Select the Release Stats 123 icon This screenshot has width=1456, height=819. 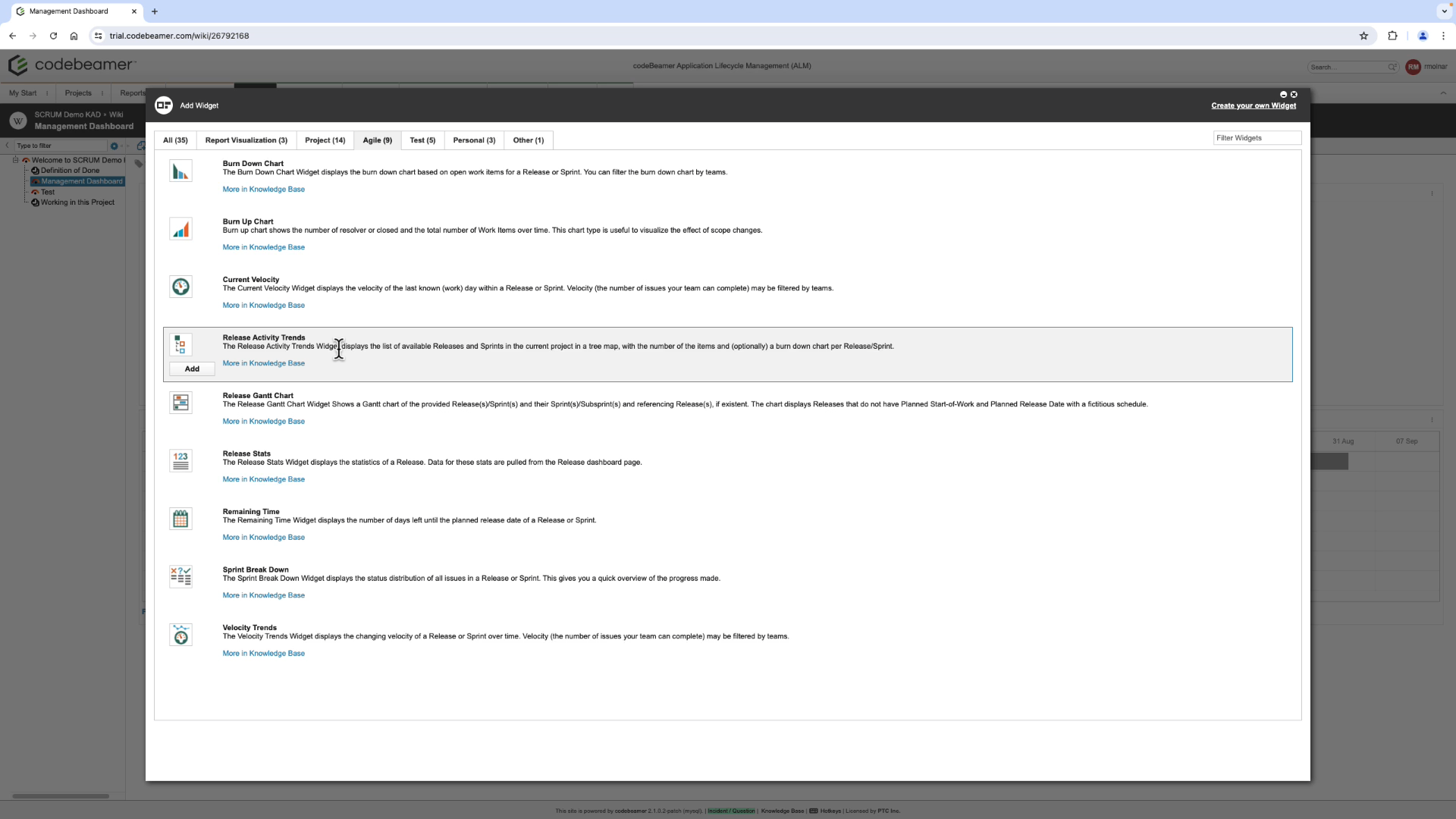pyautogui.click(x=180, y=461)
